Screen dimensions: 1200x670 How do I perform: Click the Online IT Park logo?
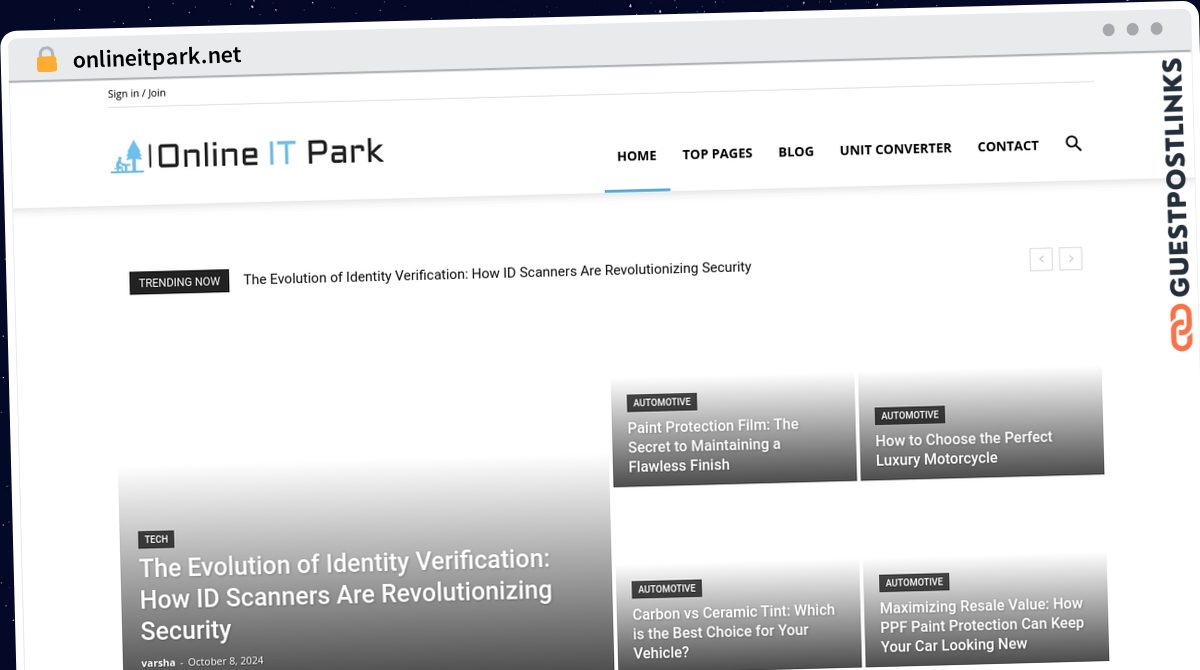[247, 155]
